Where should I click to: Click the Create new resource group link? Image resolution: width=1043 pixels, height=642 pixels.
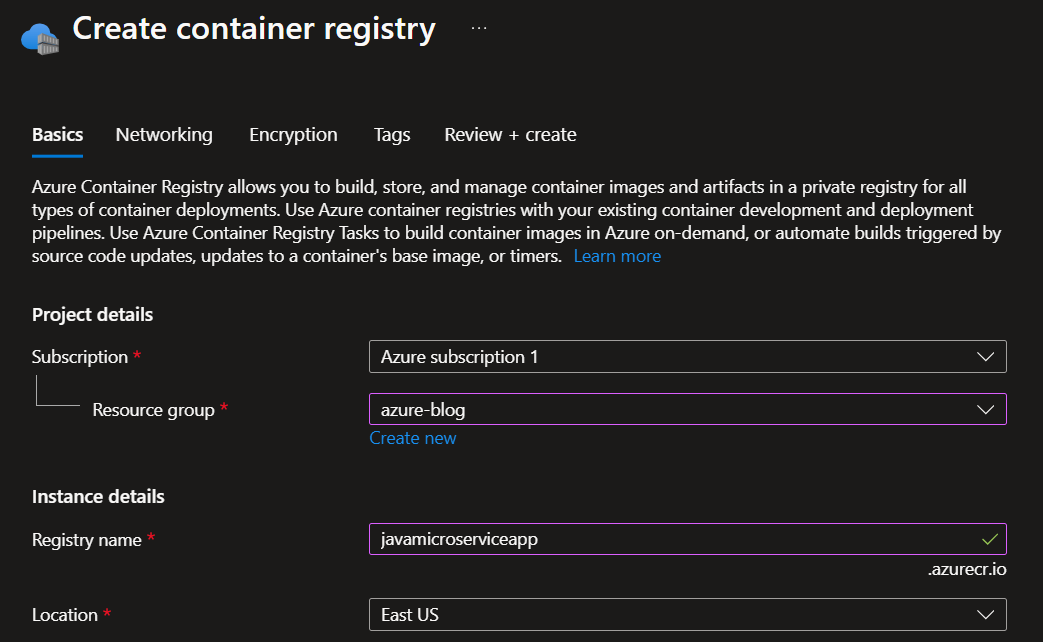click(413, 438)
